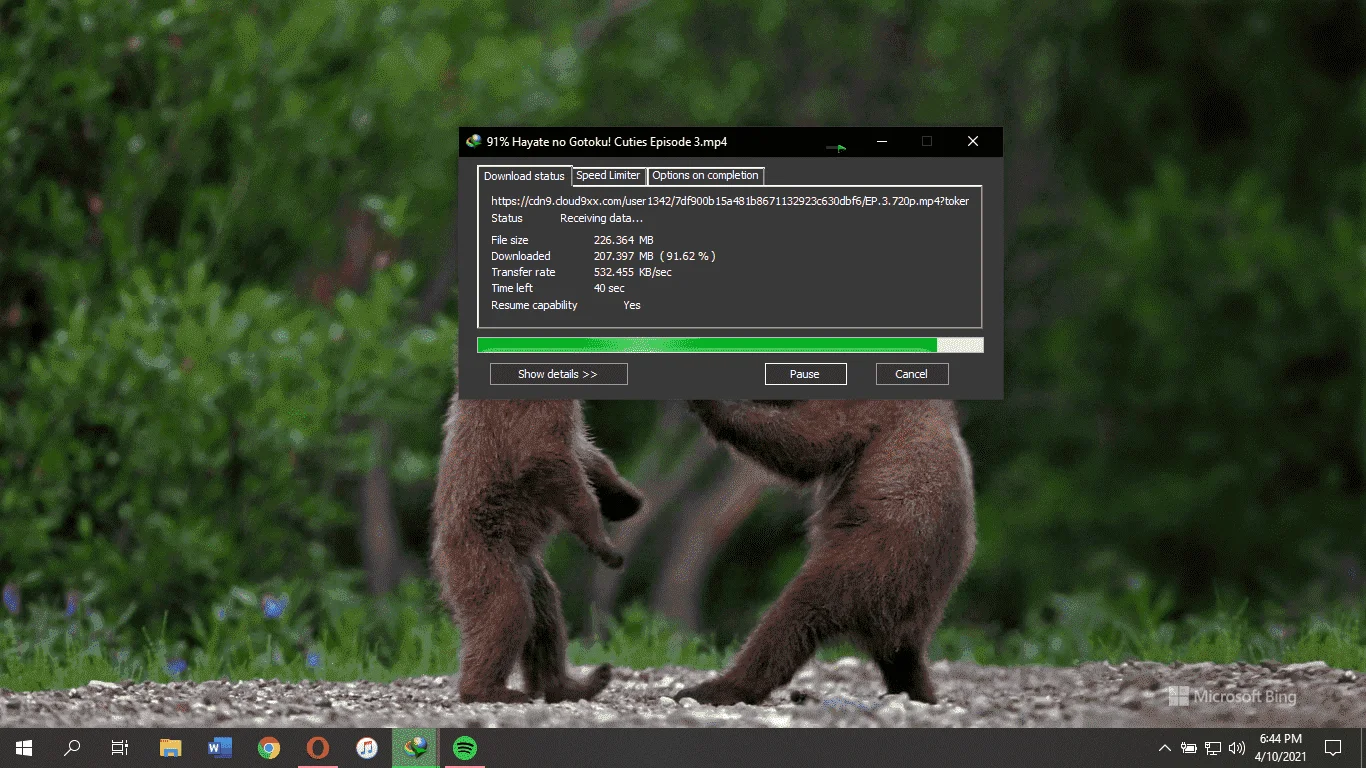Open the notification action center
This screenshot has width=1366, height=768.
tap(1333, 748)
